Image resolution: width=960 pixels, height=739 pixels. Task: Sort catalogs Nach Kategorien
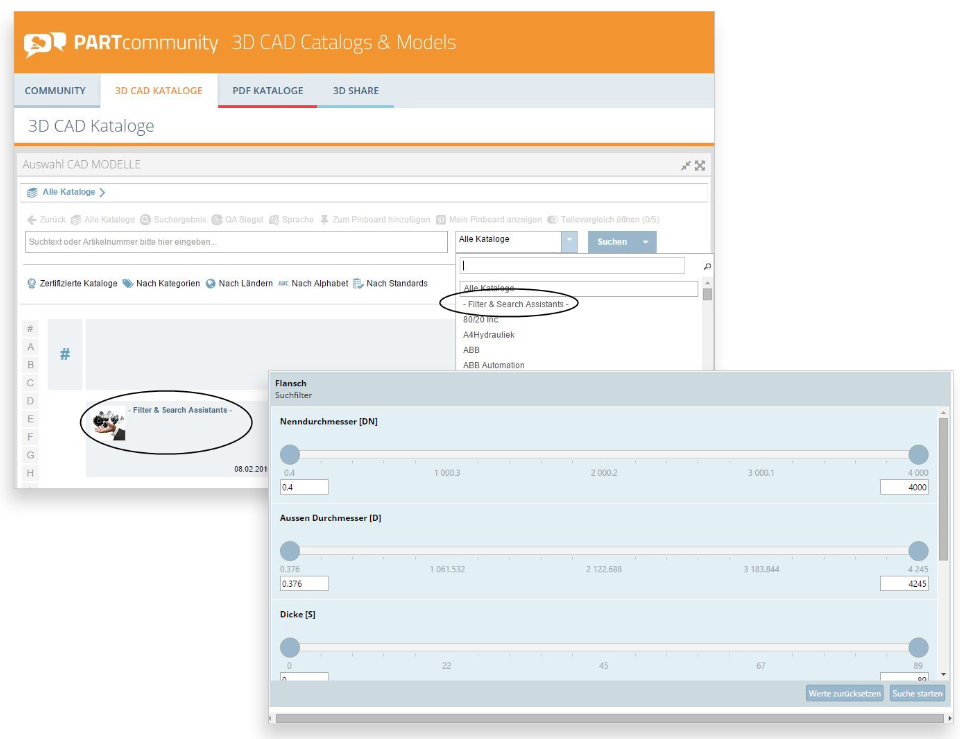[161, 283]
